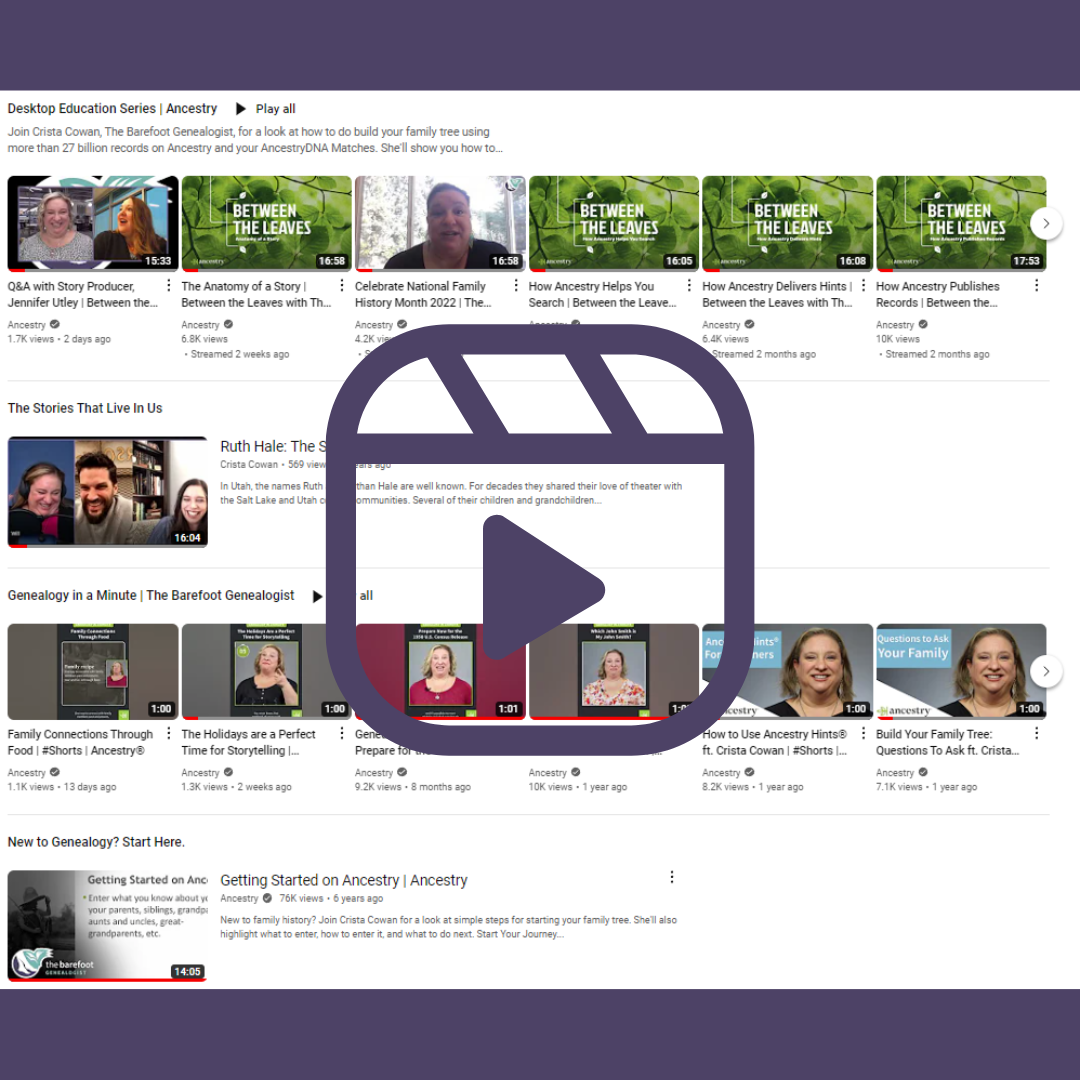1080x1080 pixels.
Task: Open options menu for How Ancestry Helps You Search video
Action: coord(689,285)
